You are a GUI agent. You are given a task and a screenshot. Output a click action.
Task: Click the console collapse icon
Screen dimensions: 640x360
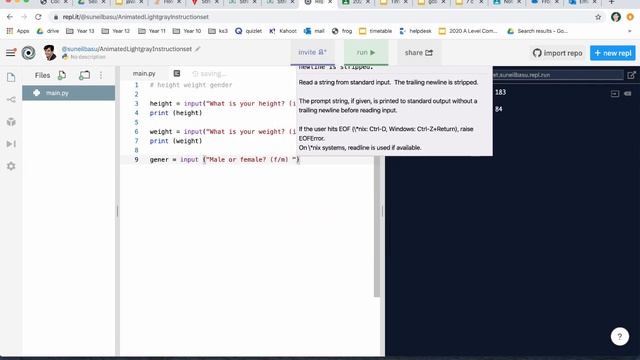pos(615,93)
